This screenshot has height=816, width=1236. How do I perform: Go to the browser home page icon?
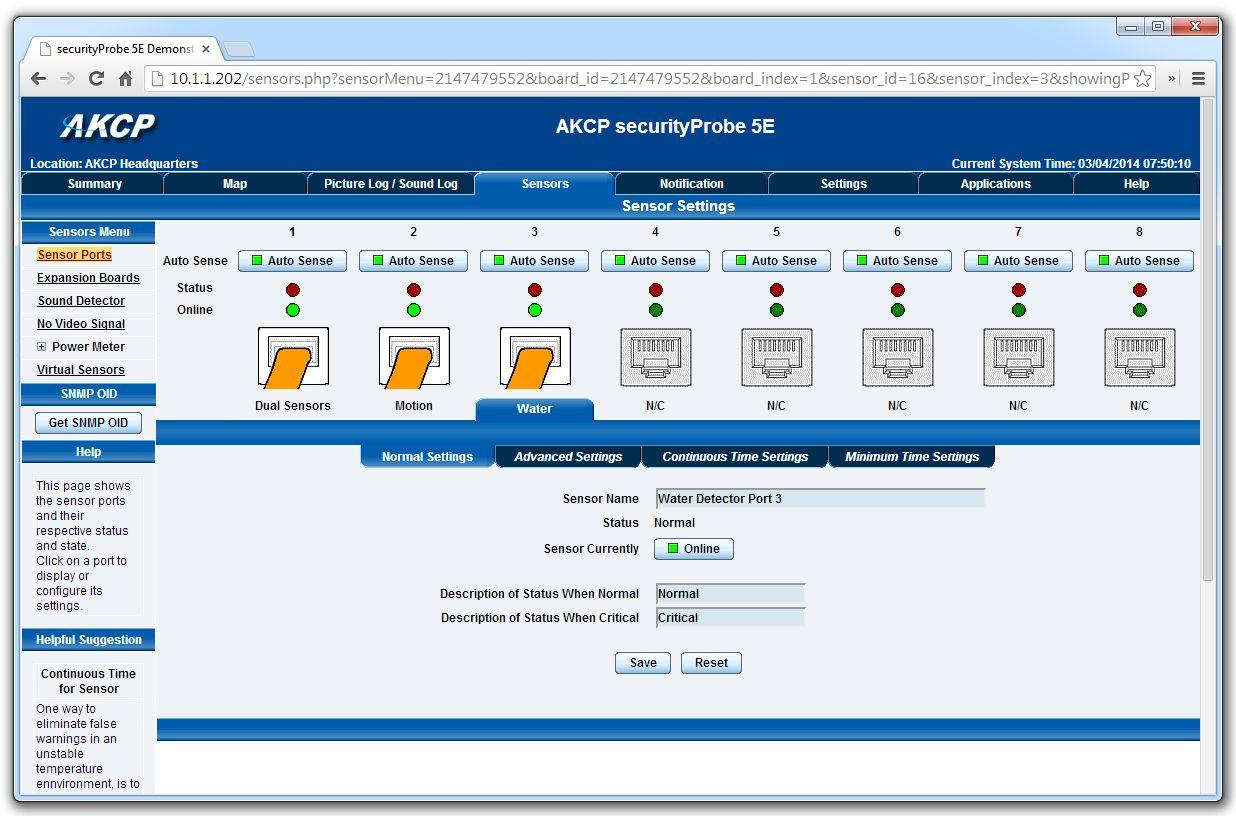[x=126, y=78]
